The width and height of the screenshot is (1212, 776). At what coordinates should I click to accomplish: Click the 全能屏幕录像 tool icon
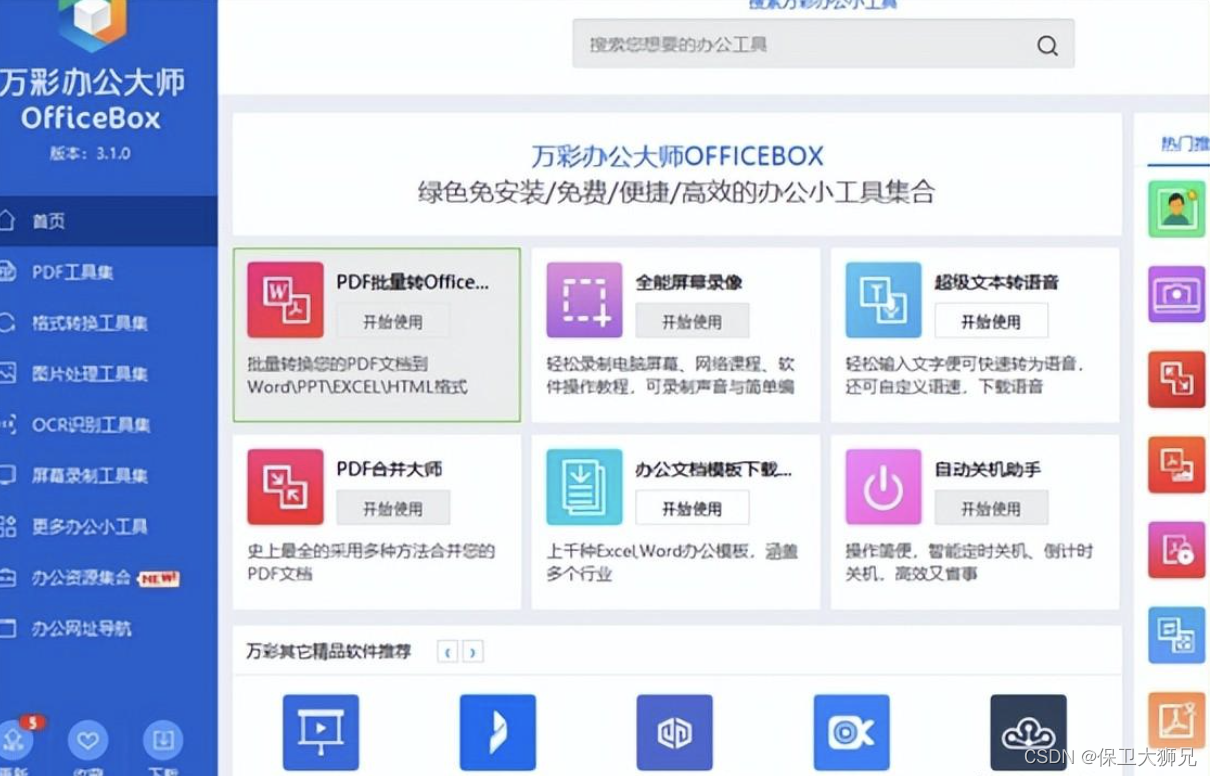click(584, 300)
